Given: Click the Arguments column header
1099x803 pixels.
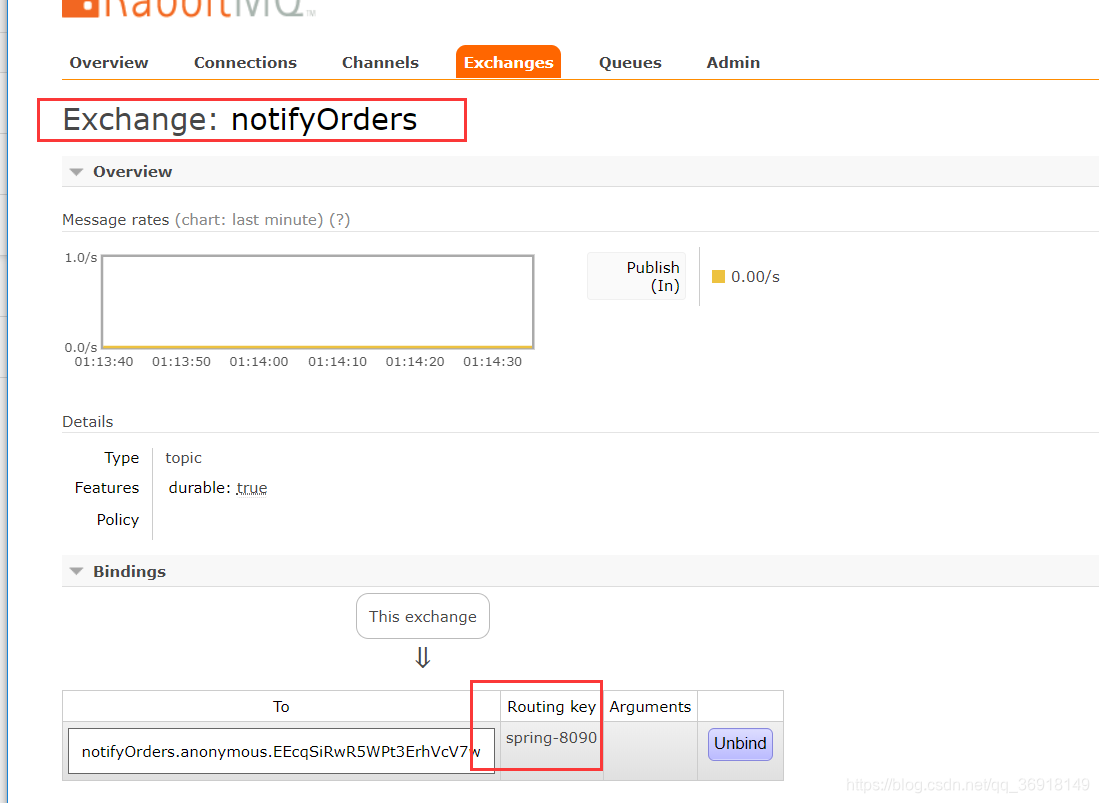Looking at the screenshot, I should tap(650, 706).
